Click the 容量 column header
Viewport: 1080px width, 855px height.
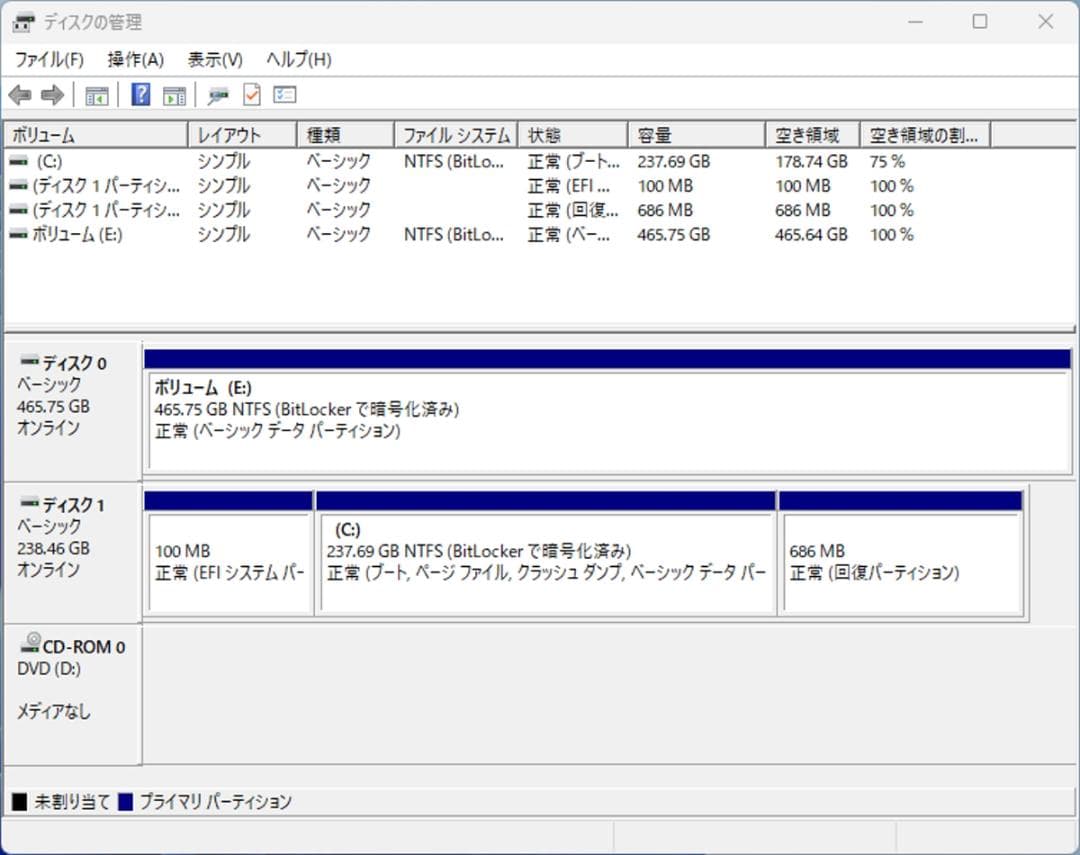(x=696, y=133)
